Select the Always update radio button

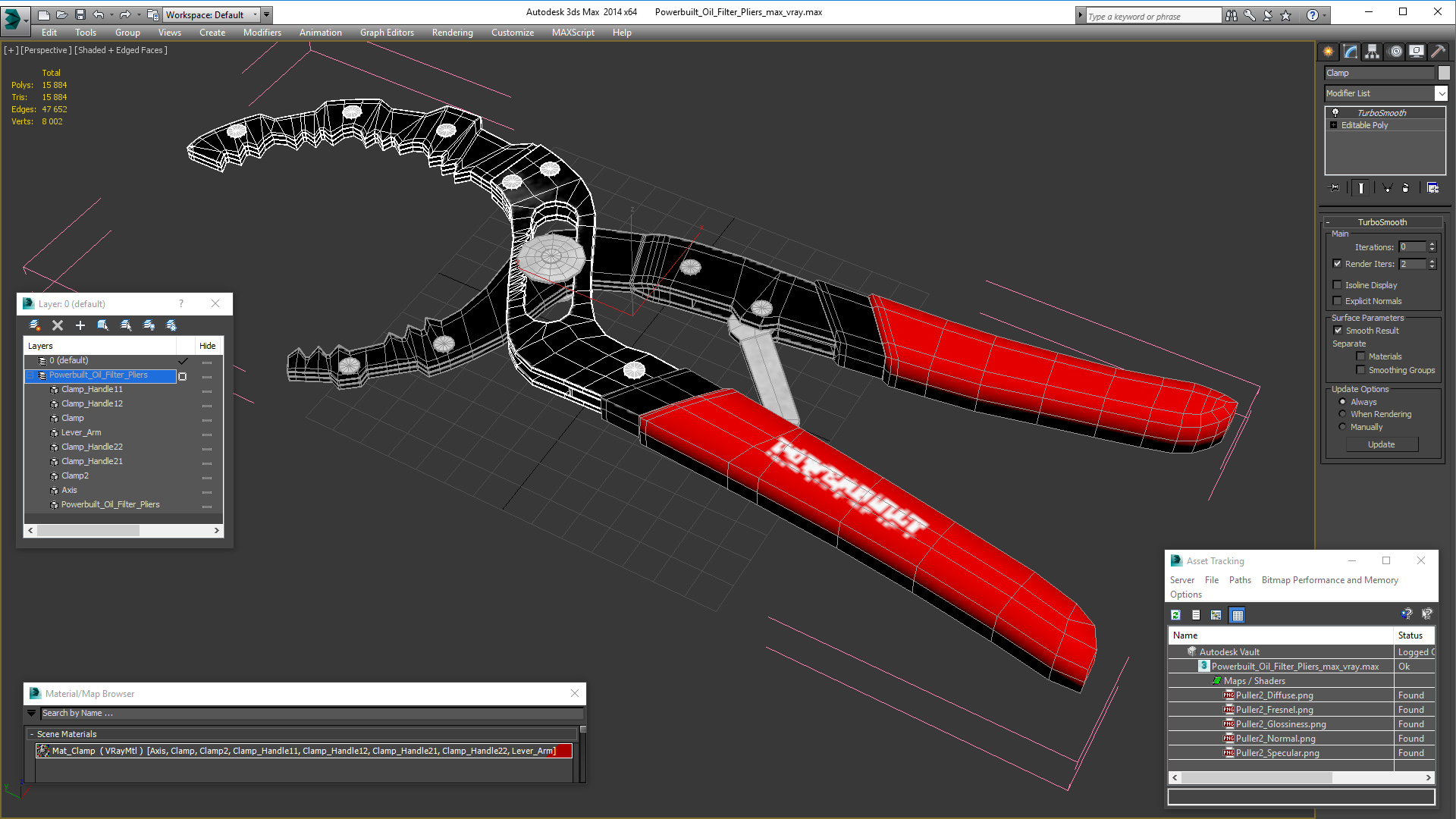coord(1343,402)
